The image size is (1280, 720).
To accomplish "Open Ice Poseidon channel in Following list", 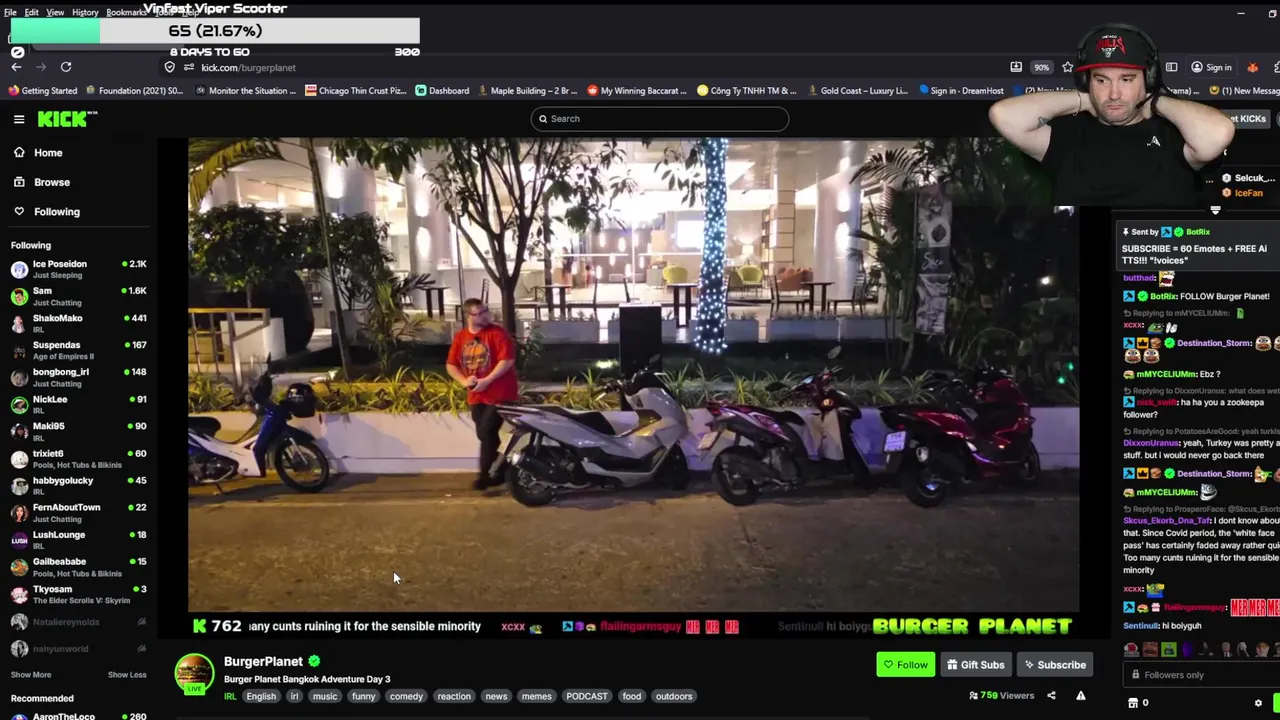I will click(78, 269).
